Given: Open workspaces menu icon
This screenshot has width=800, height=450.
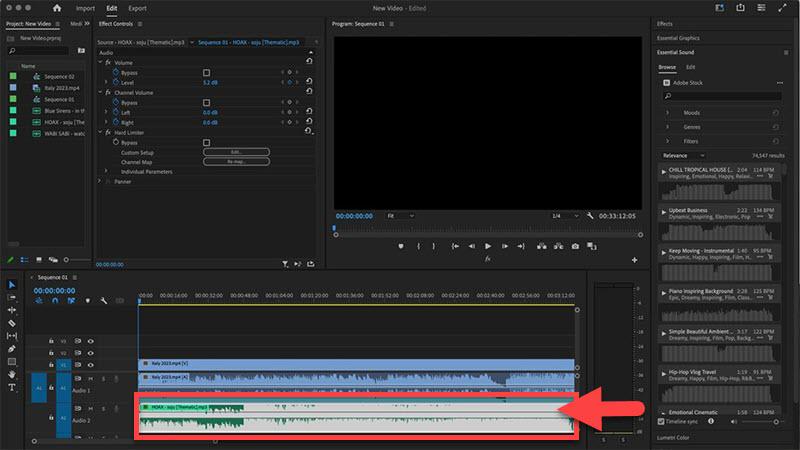Looking at the screenshot, I should 761,8.
